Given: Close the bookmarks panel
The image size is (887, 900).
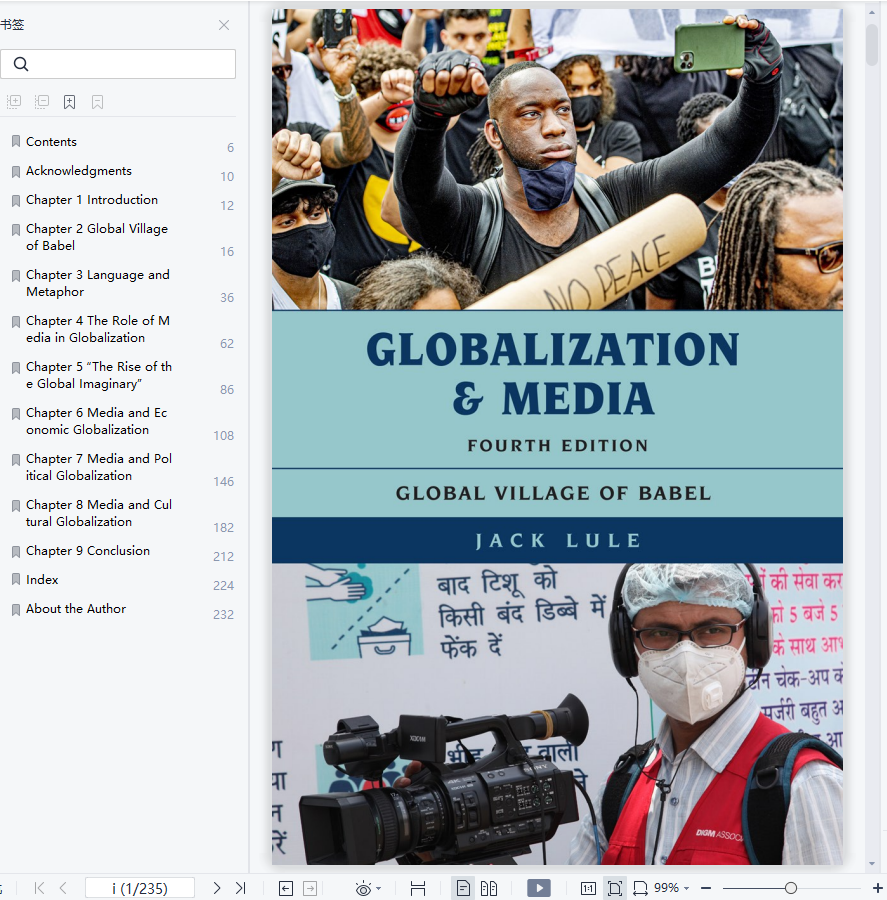Looking at the screenshot, I should point(224,25).
